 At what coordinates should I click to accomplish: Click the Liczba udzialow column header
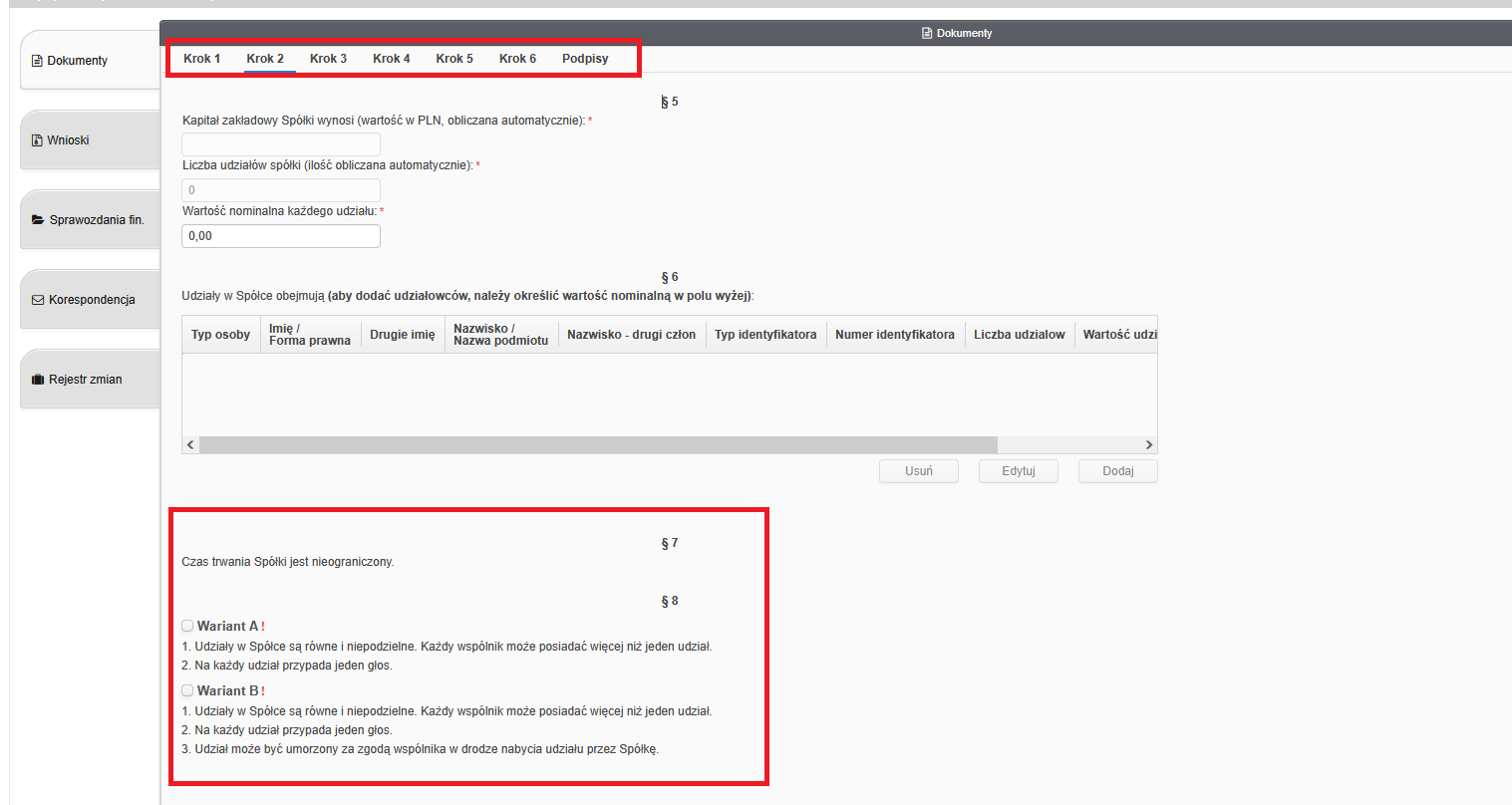point(1020,335)
